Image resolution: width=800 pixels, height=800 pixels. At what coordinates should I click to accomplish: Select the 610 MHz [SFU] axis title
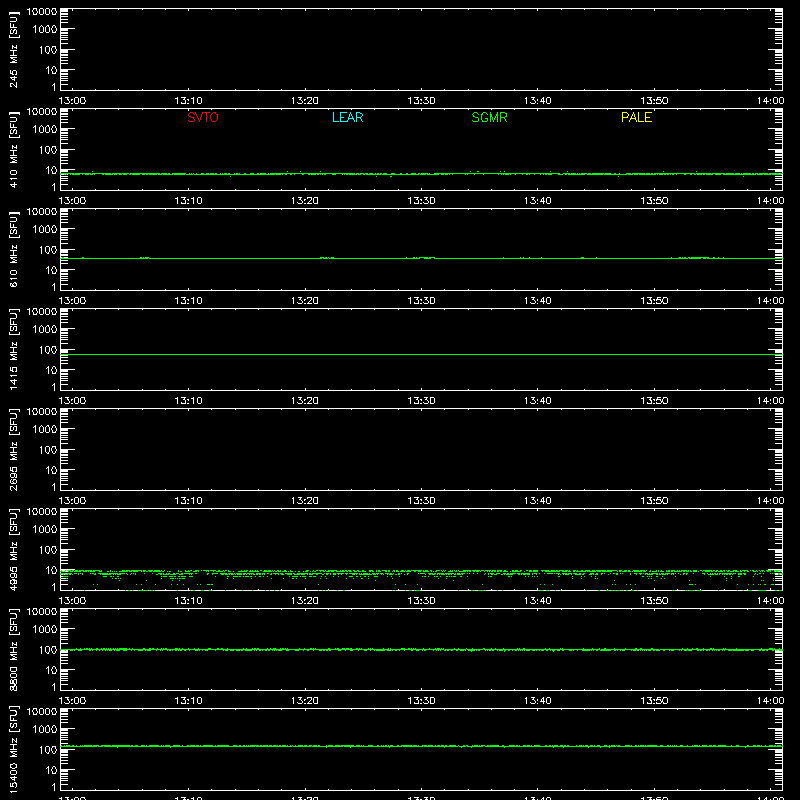pos(13,250)
